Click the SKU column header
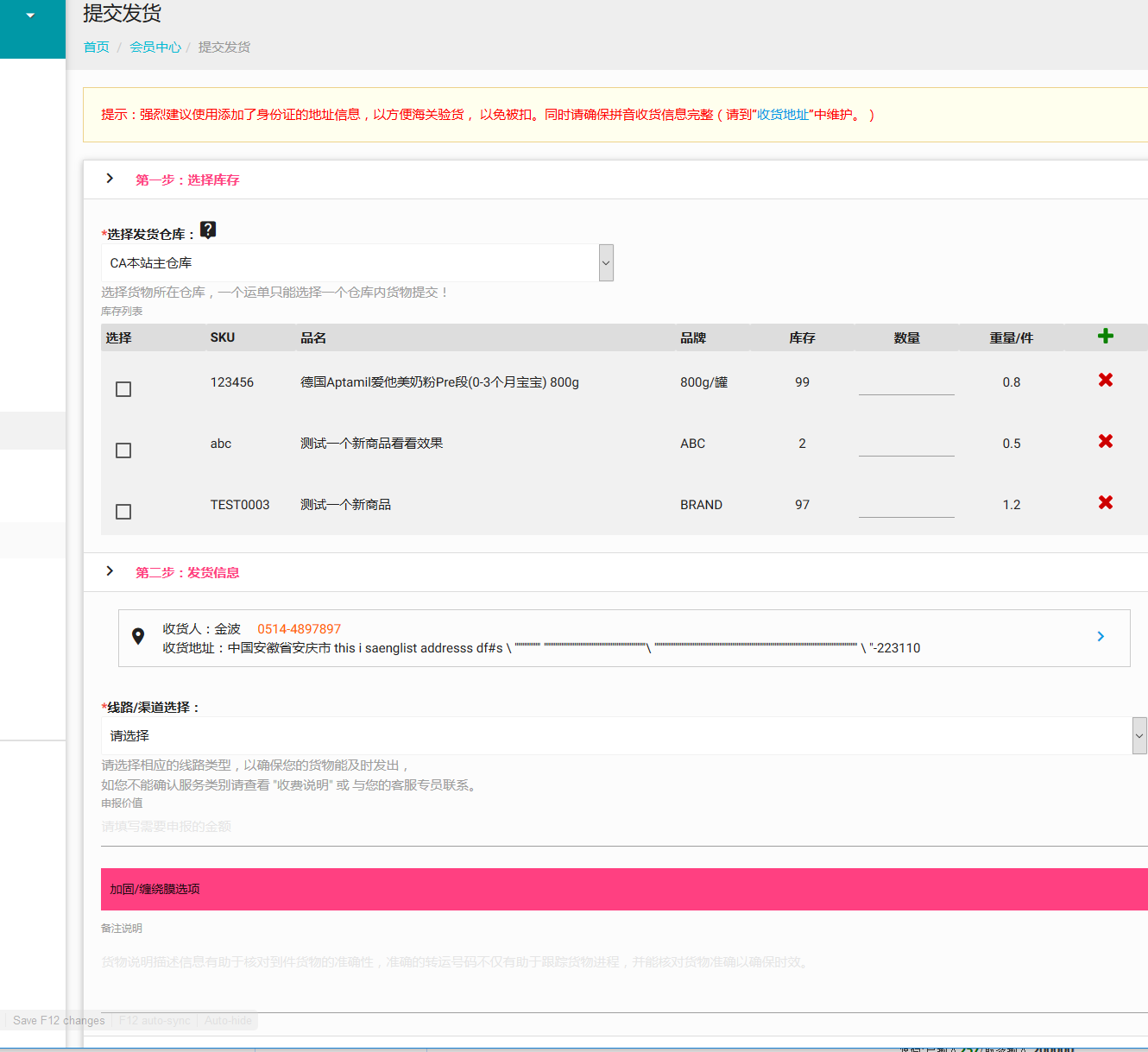1148x1052 pixels. point(223,337)
